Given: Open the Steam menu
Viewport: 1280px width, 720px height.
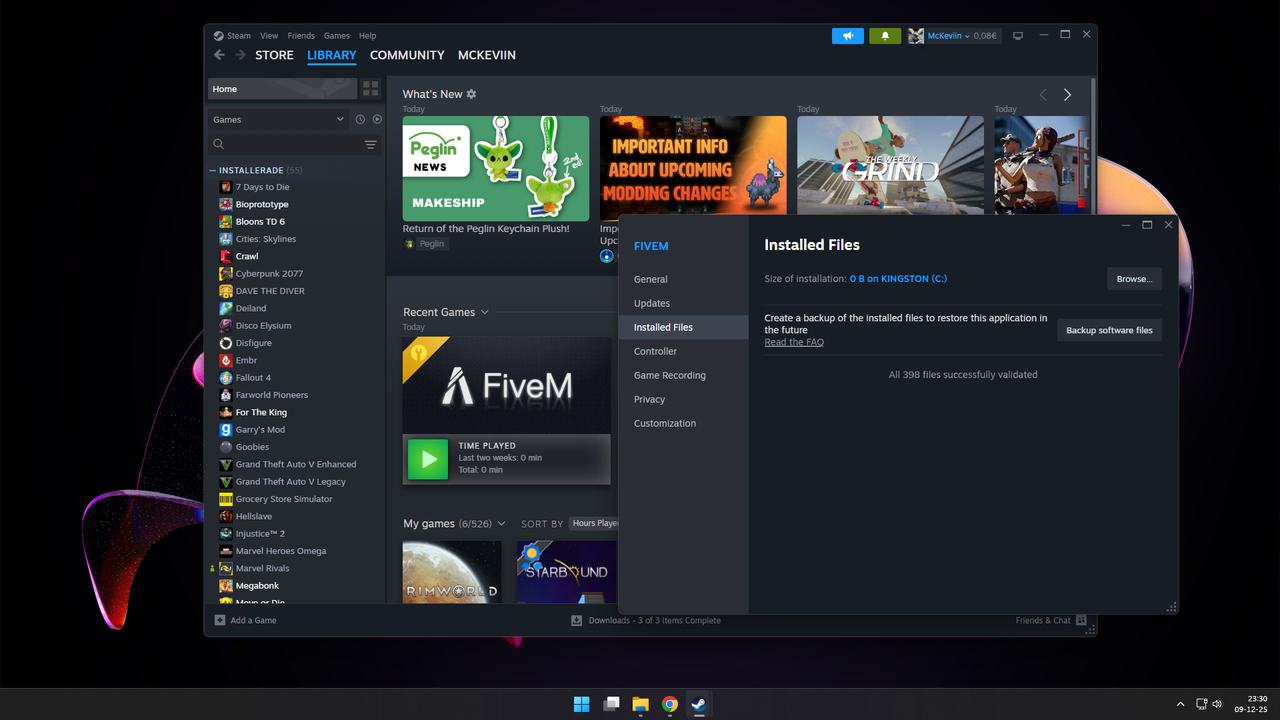Looking at the screenshot, I should click(238, 36).
